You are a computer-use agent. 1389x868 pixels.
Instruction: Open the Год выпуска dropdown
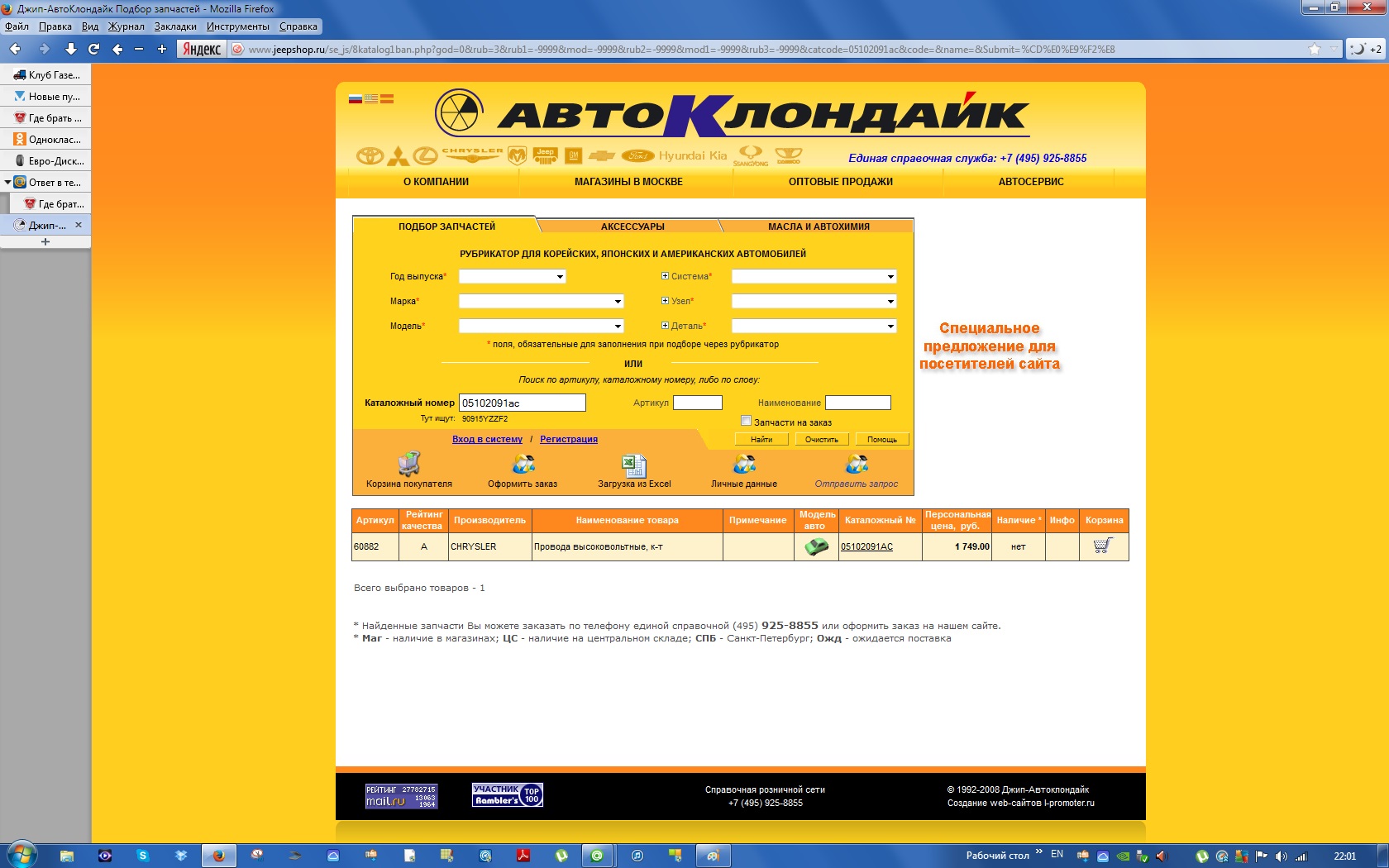(513, 277)
